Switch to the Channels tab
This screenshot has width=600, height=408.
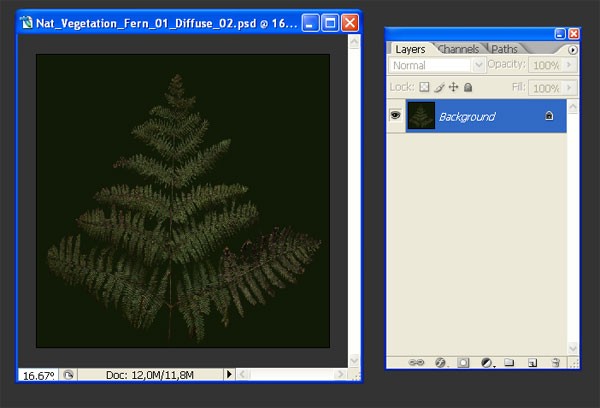point(458,49)
